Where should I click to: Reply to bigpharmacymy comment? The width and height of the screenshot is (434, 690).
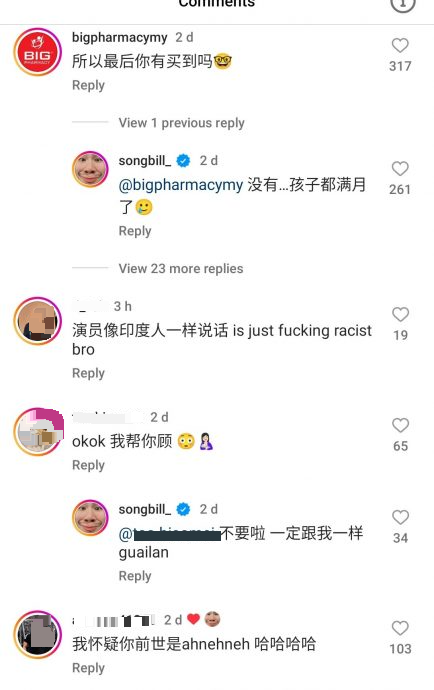[88, 85]
